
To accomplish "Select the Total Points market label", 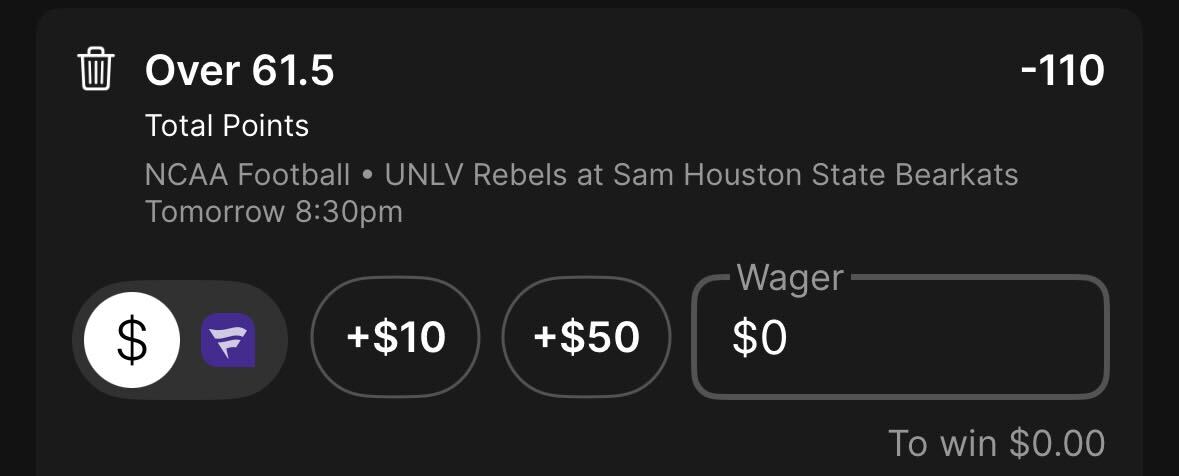I will tap(227, 126).
